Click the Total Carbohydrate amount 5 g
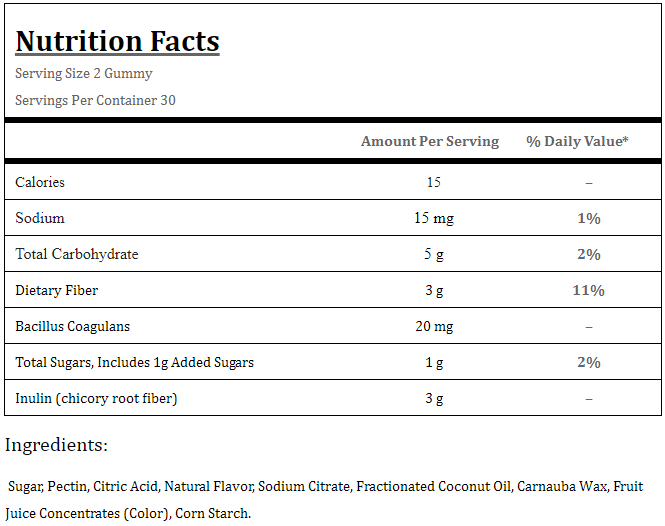The width and height of the screenshot is (665, 526). tap(434, 255)
